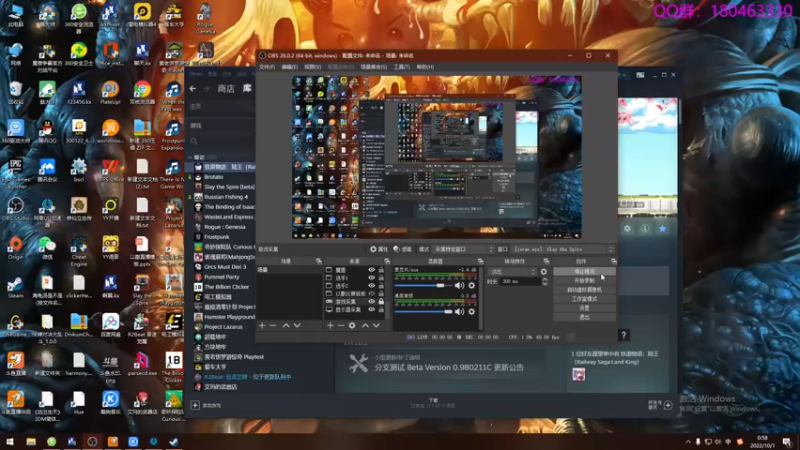Open the Steam desktop shortcut
Screen dimensions: 800x450
[x=15, y=287]
